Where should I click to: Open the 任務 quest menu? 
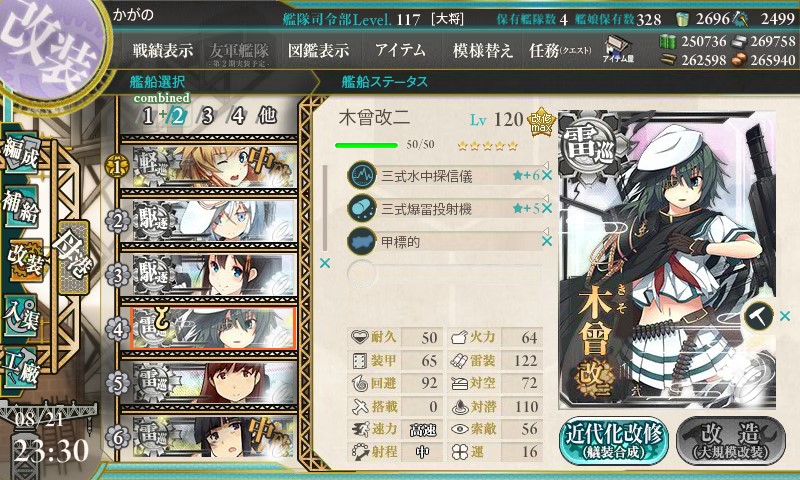tap(560, 50)
